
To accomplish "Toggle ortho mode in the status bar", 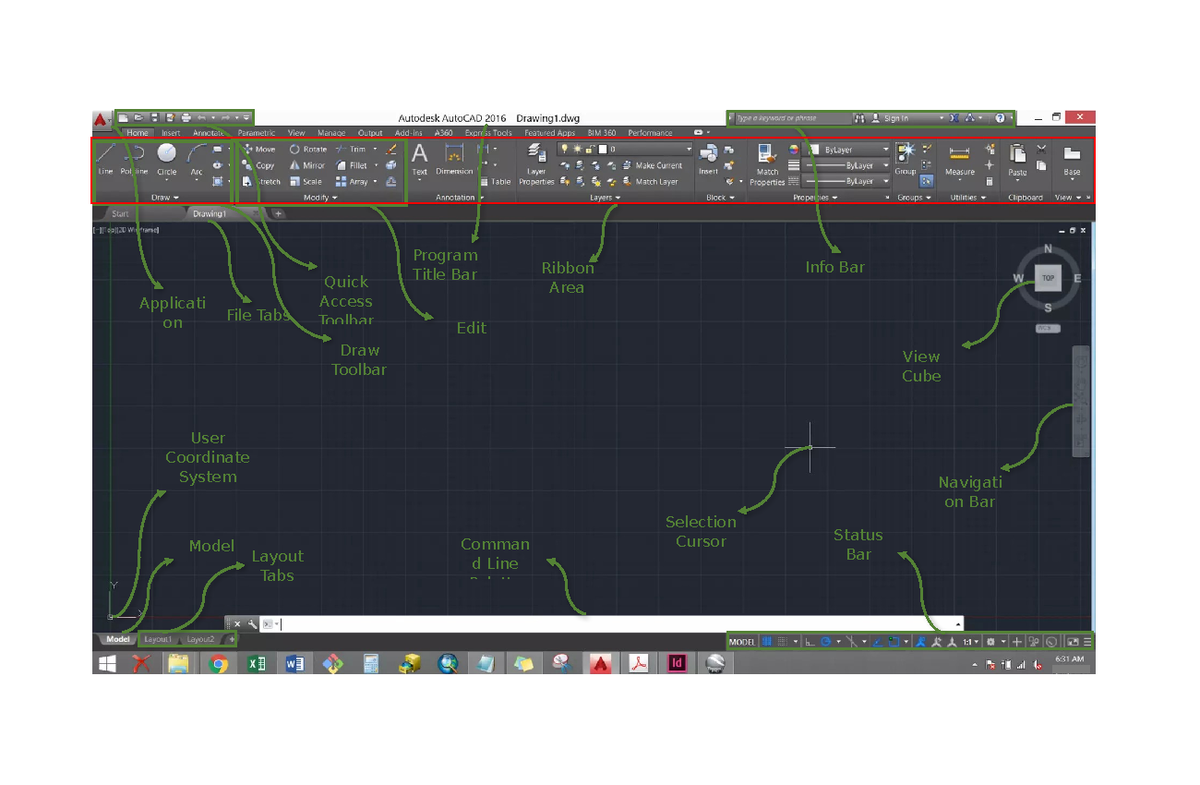I will 808,642.
